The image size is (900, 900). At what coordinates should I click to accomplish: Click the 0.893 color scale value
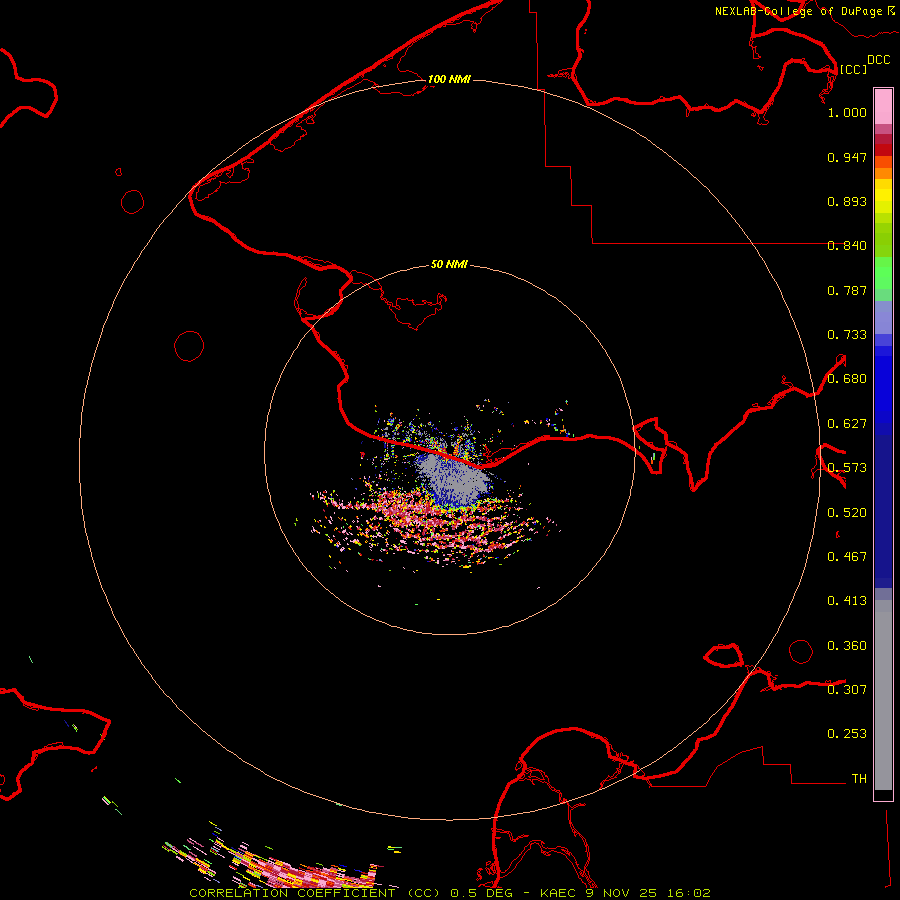tap(847, 201)
